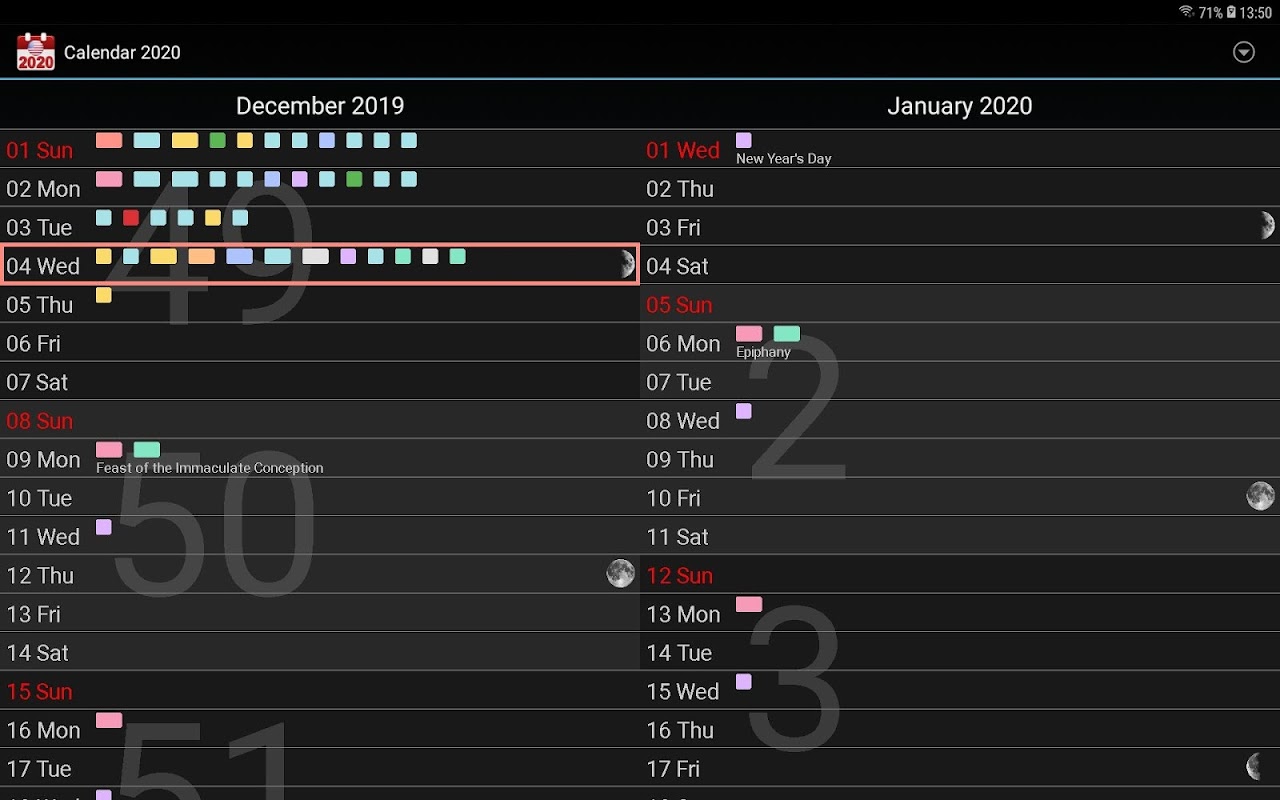Select the green event marker on 01 Sun December
Image resolution: width=1280 pixels, height=800 pixels.
pos(217,140)
